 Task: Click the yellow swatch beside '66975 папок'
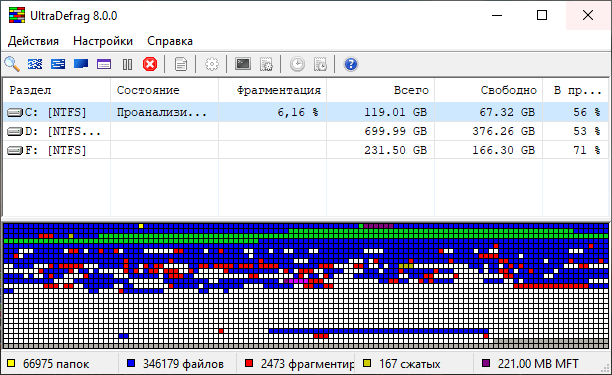tap(11, 363)
